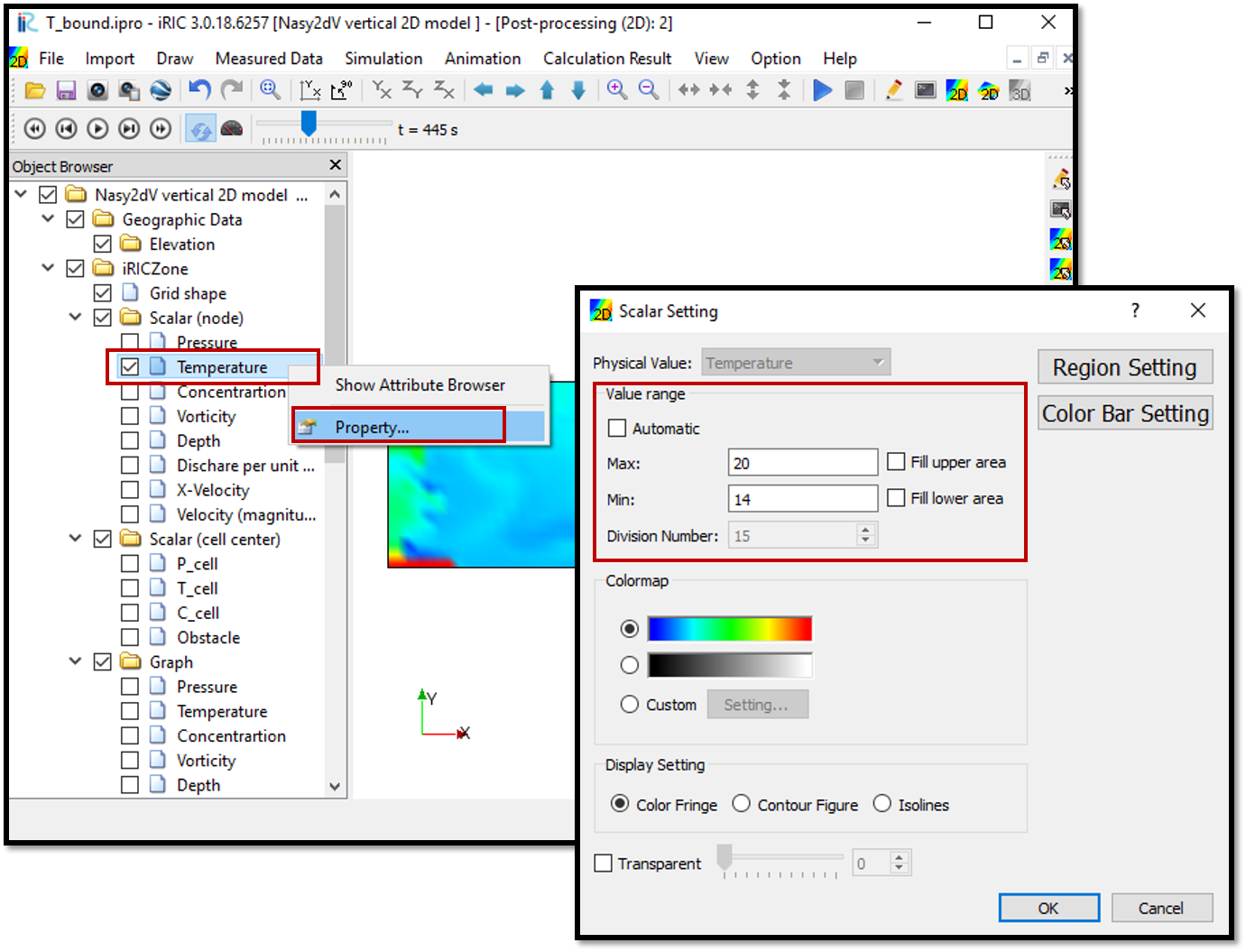Screen dimensions: 1246x952
Task: Click the Redo arrow icon
Action: (232, 89)
